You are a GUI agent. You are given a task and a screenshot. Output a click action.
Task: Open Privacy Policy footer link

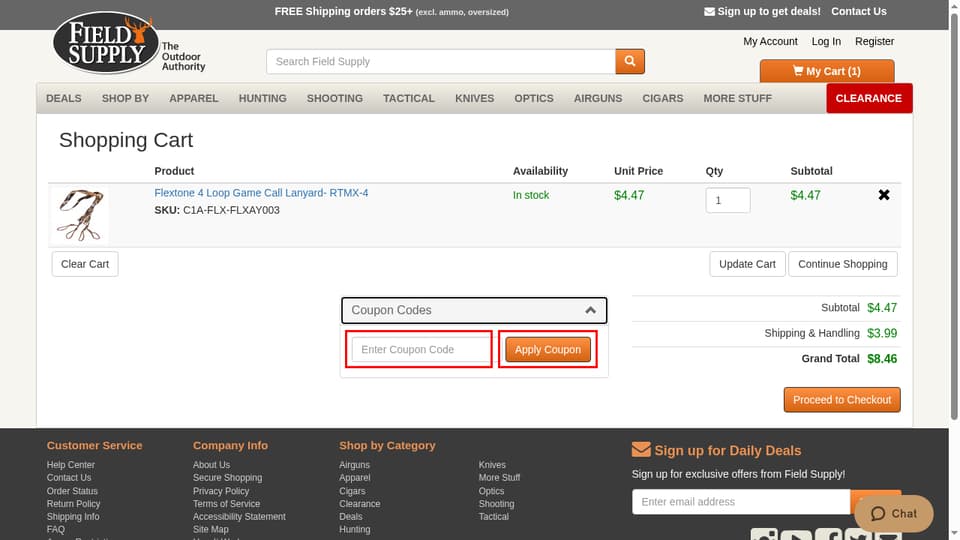221,491
